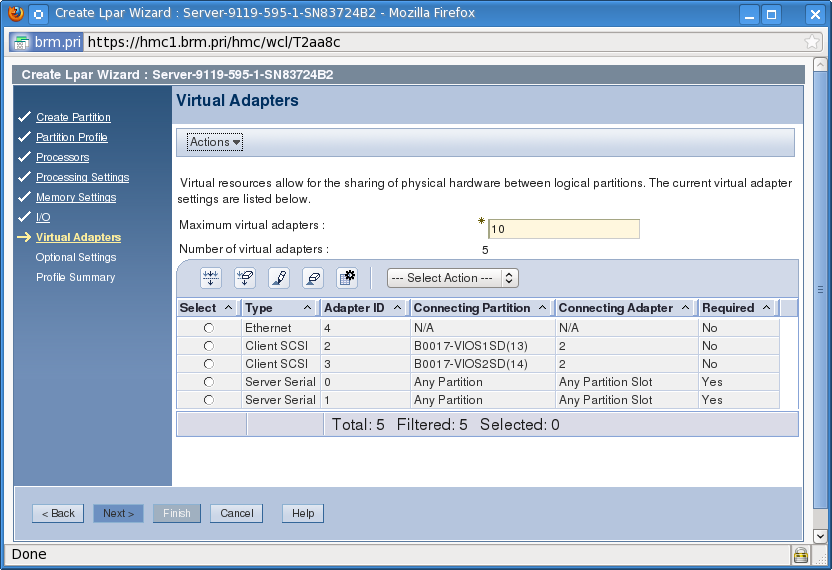The width and height of the screenshot is (832, 570).
Task: Open the Partition Profile link
Action: click(x=71, y=137)
